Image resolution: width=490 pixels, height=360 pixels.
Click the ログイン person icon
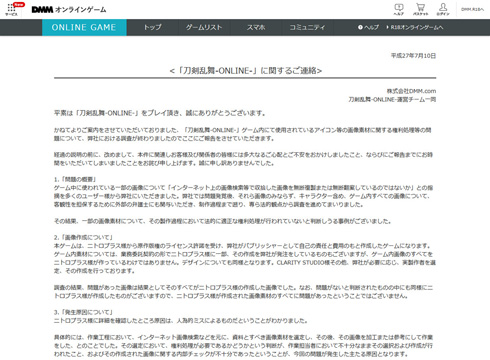coord(443,9)
